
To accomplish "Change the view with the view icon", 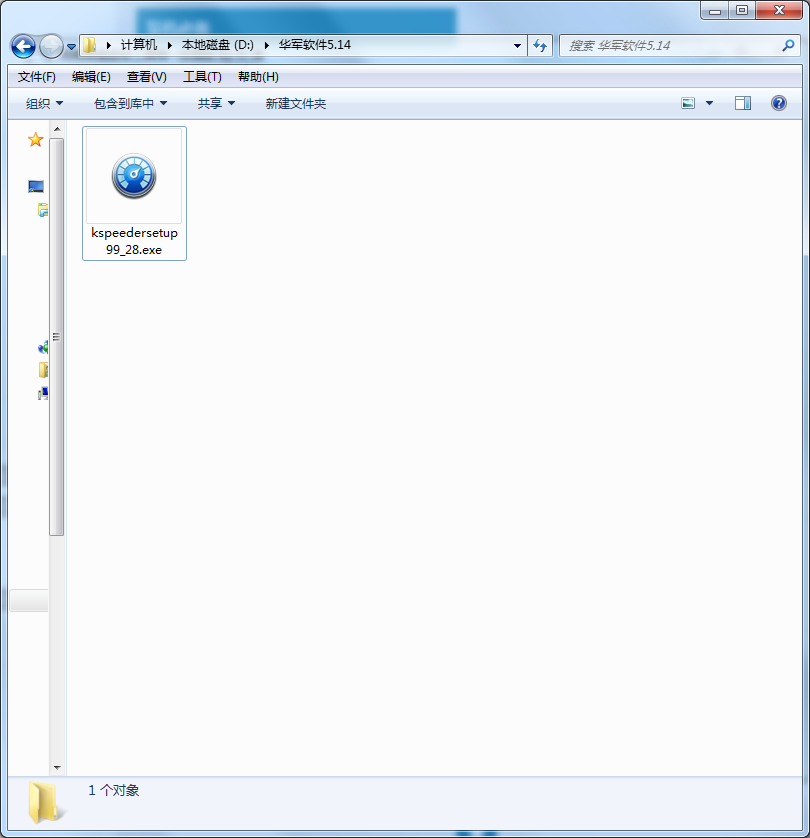I will tap(688, 103).
